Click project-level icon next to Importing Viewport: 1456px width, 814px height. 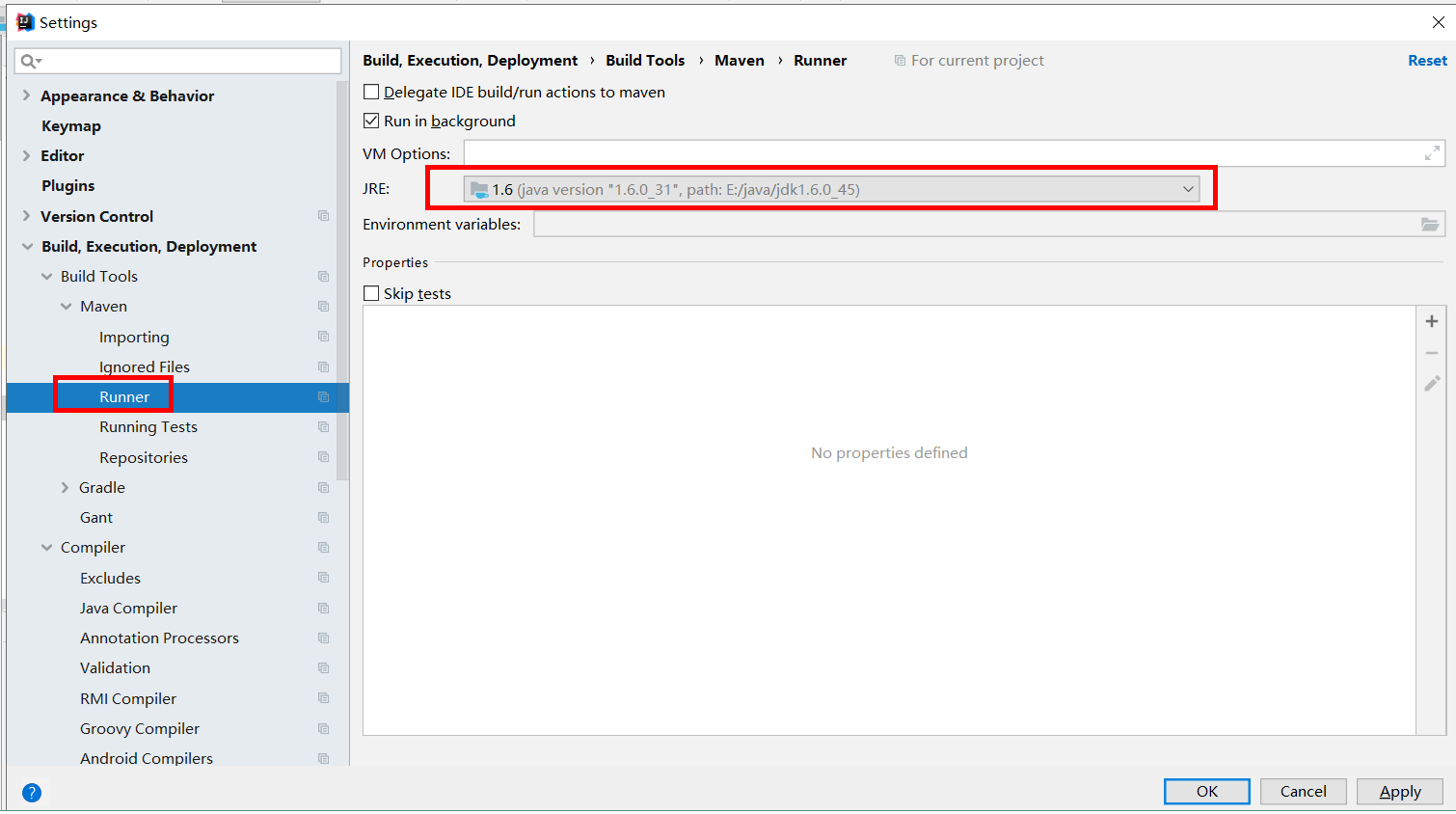(x=324, y=337)
